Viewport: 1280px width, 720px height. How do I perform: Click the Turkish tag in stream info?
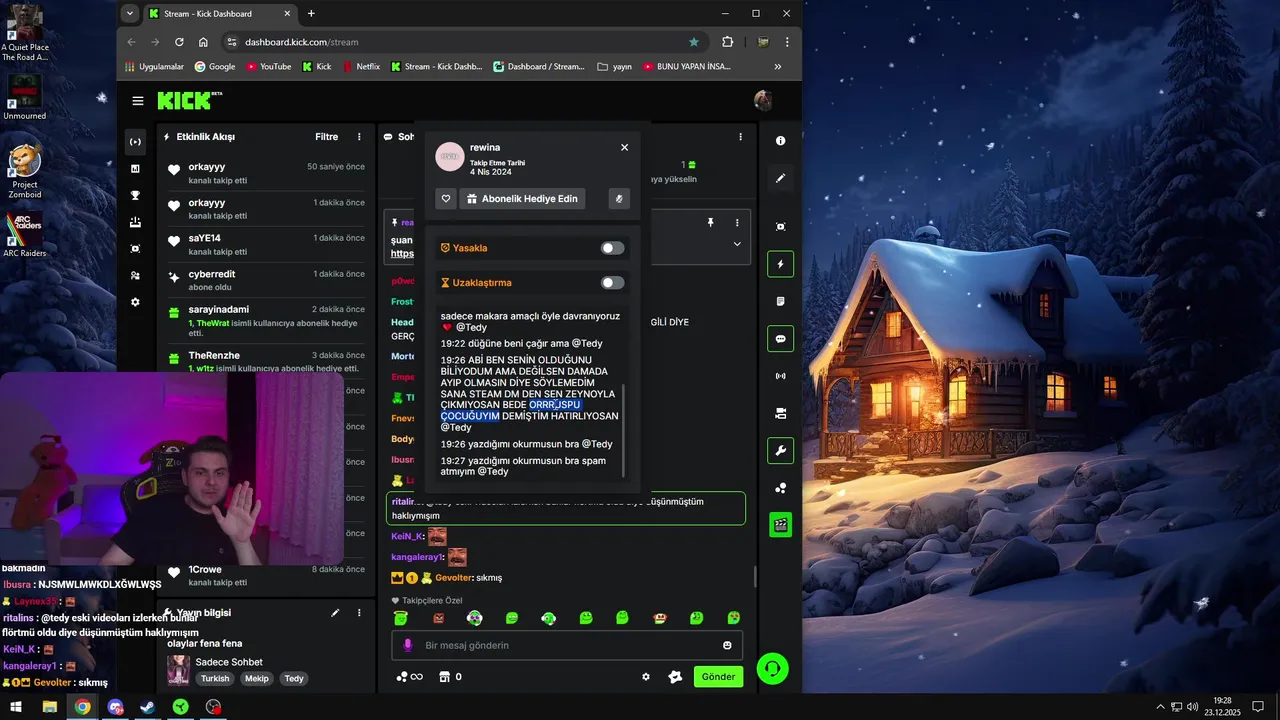click(215, 678)
